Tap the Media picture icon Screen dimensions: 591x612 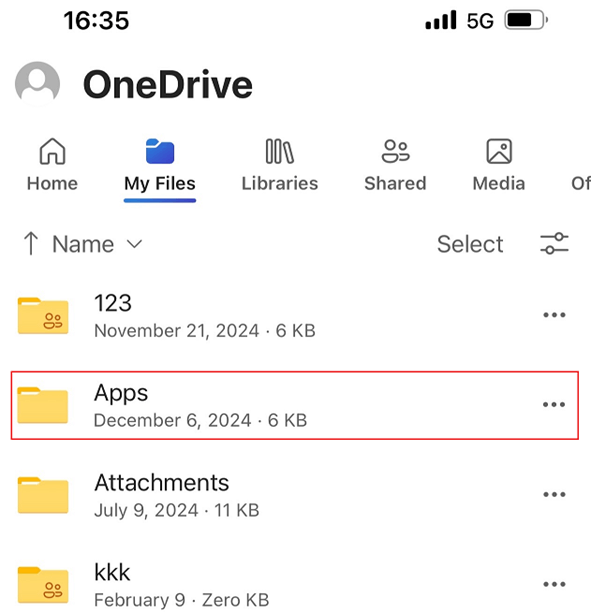[x=499, y=151]
